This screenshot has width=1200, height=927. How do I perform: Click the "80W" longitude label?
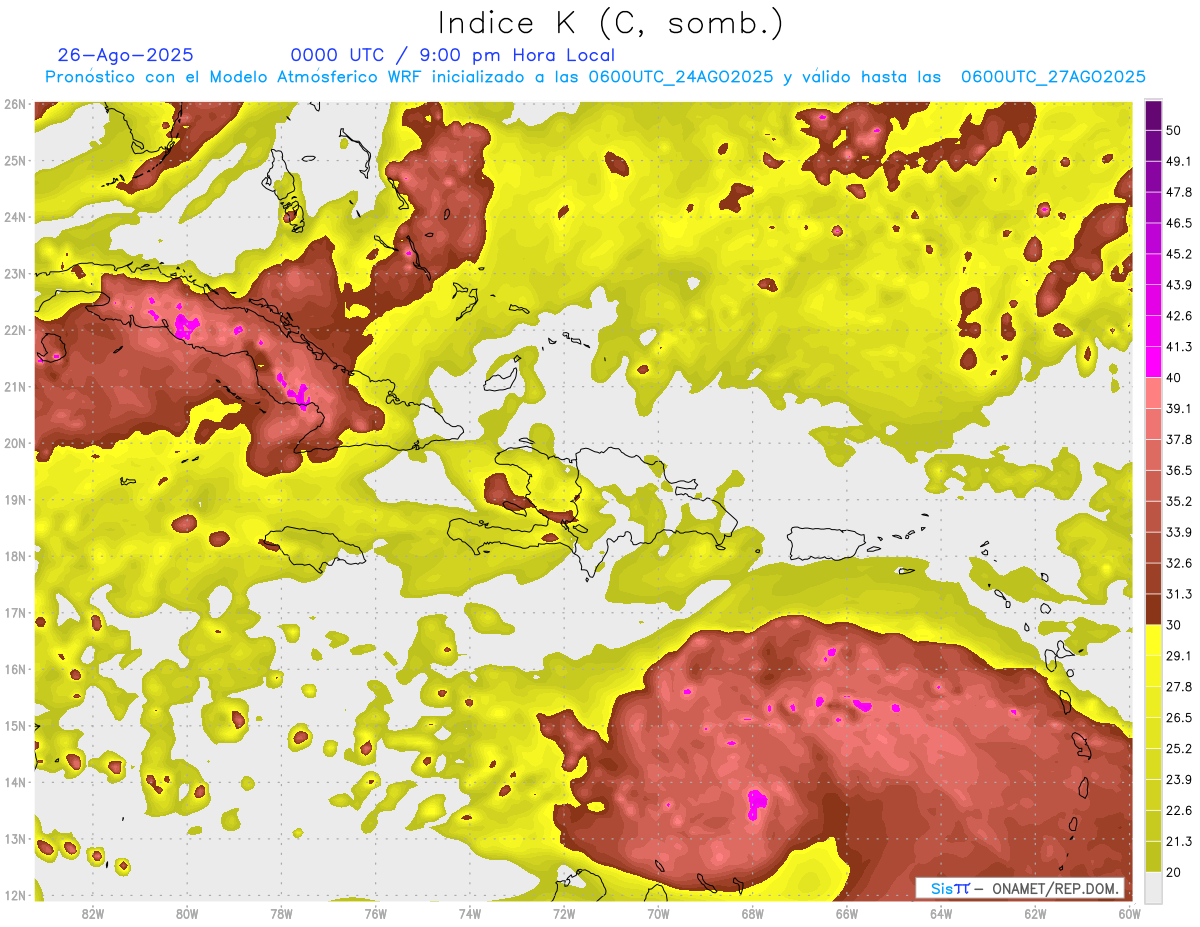[x=187, y=914]
